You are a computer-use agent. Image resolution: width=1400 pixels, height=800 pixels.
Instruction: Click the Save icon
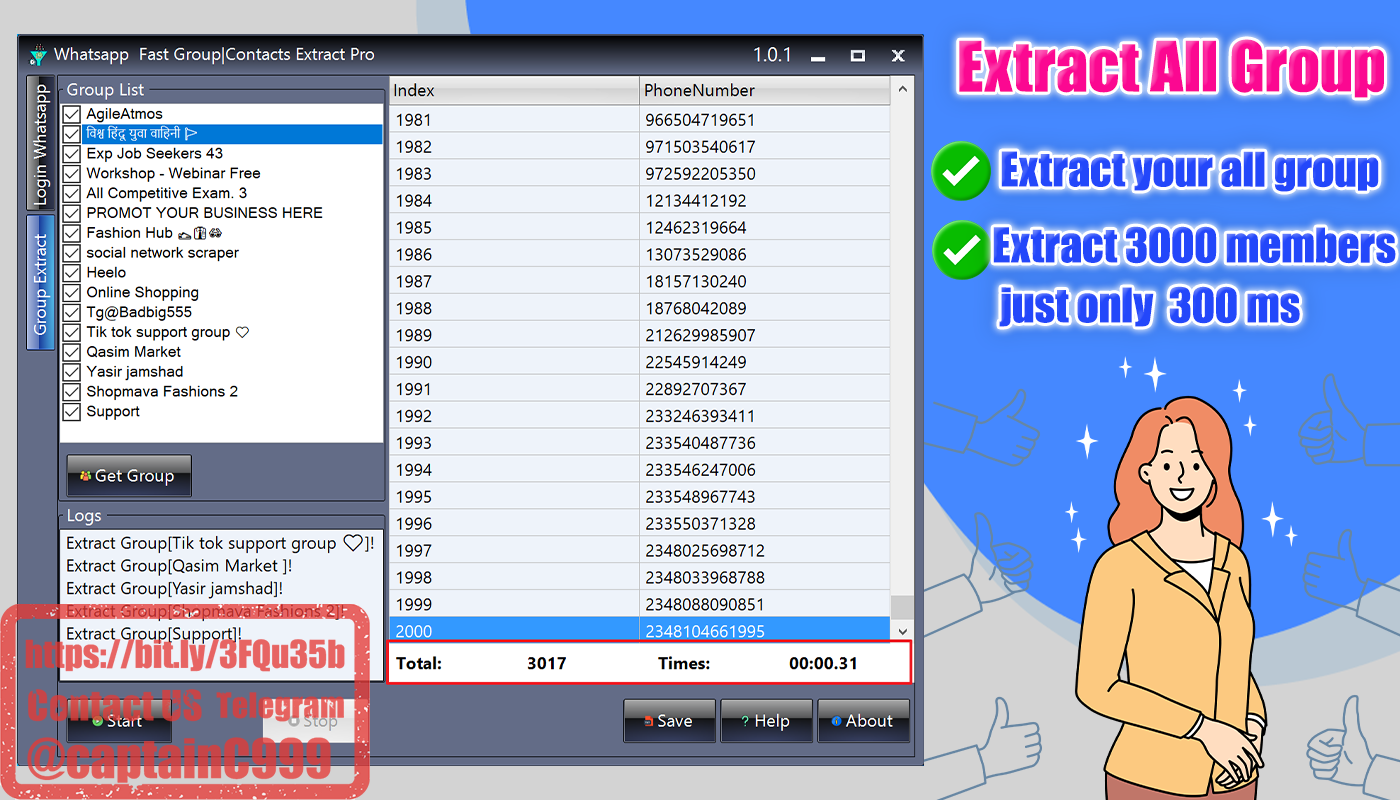point(651,720)
